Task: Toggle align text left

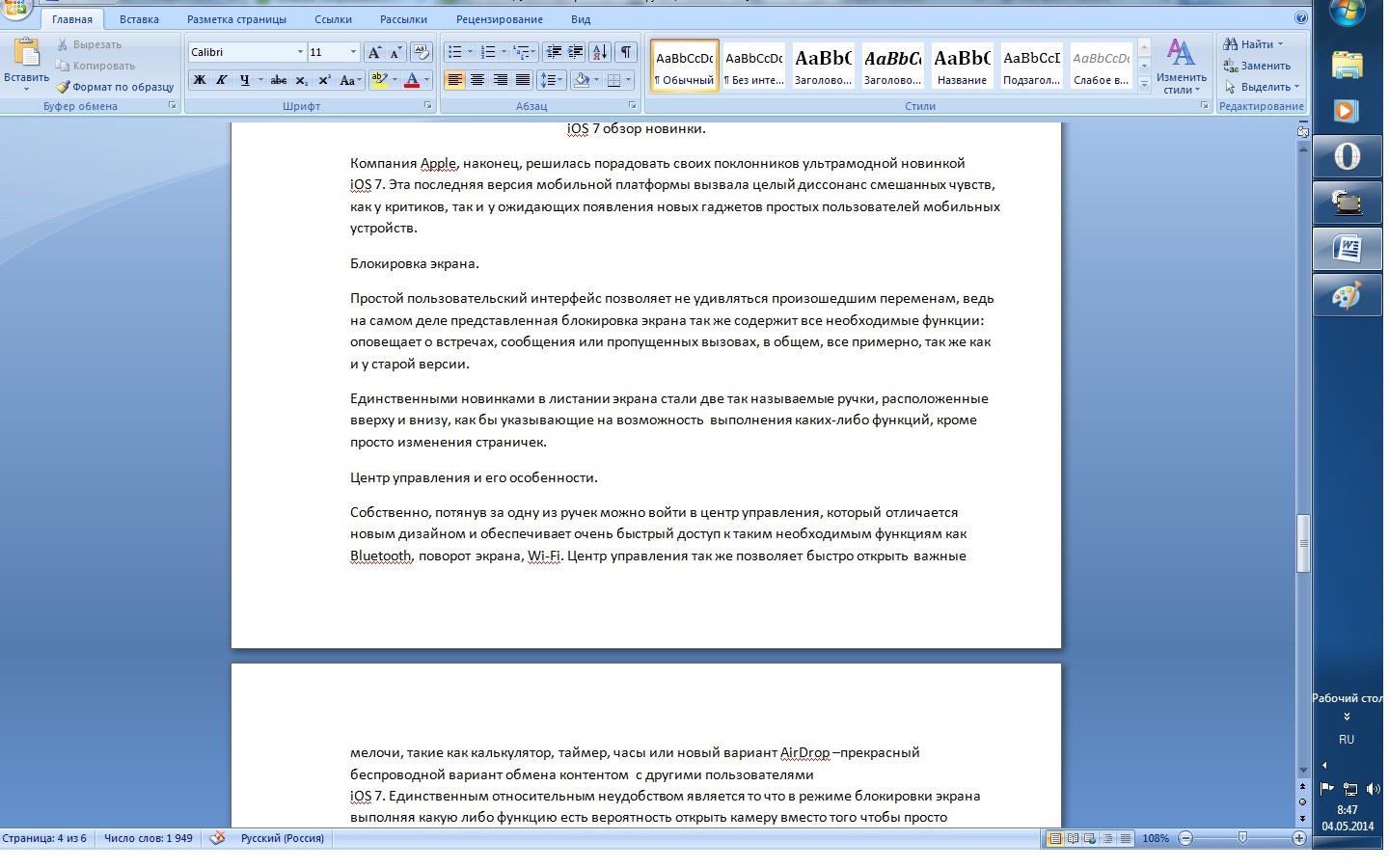Action: [x=454, y=80]
